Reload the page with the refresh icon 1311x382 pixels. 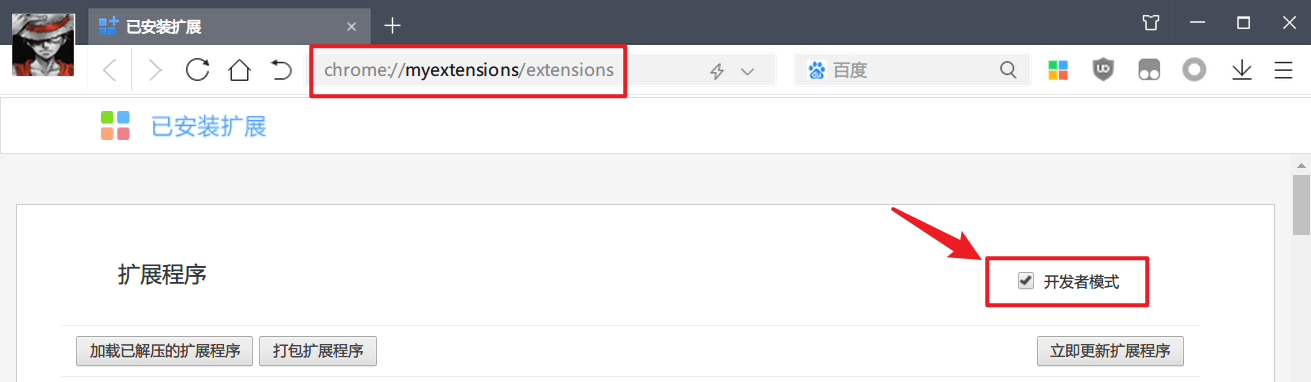[x=198, y=70]
